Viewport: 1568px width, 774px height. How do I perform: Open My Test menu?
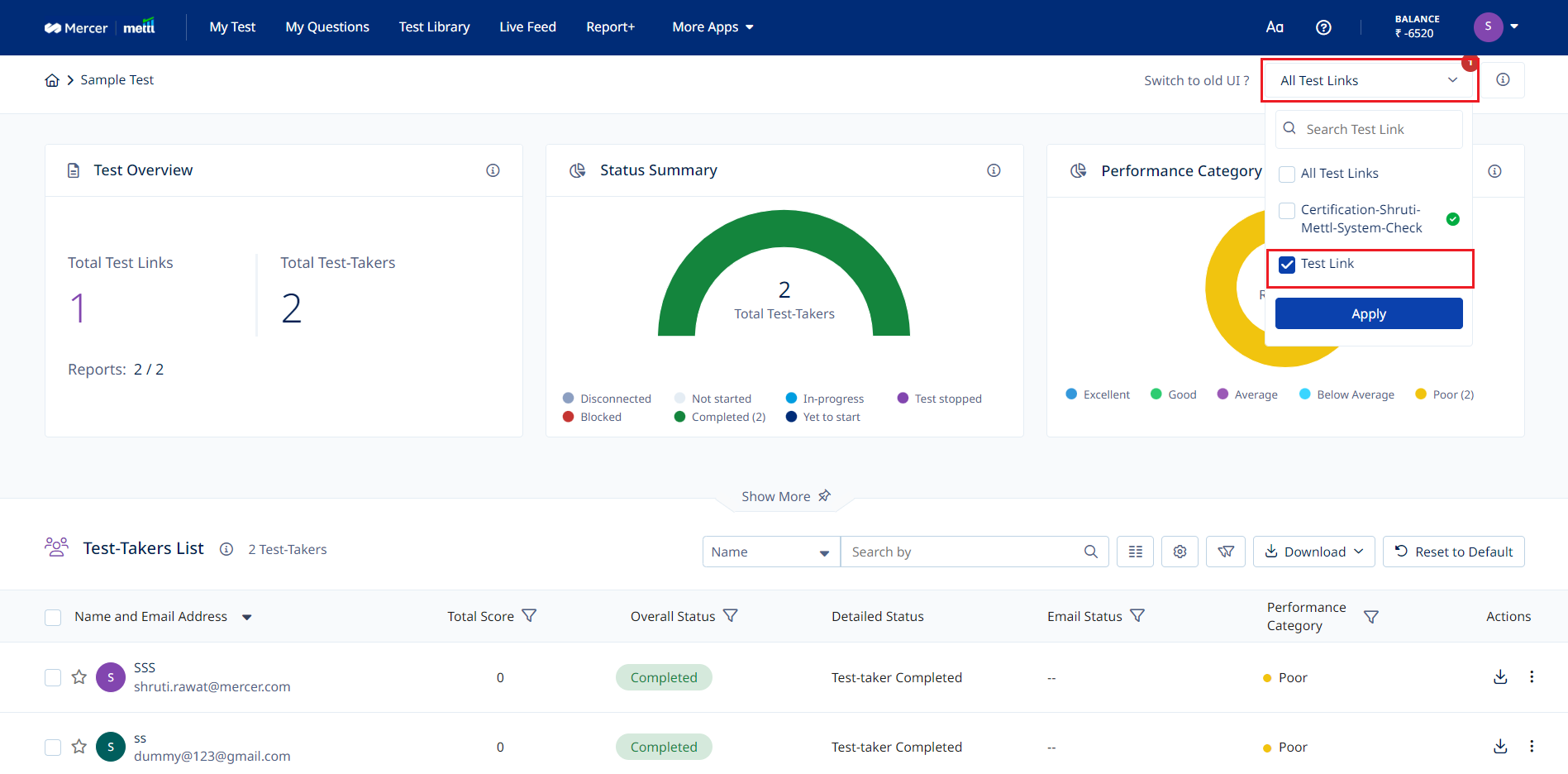point(232,27)
